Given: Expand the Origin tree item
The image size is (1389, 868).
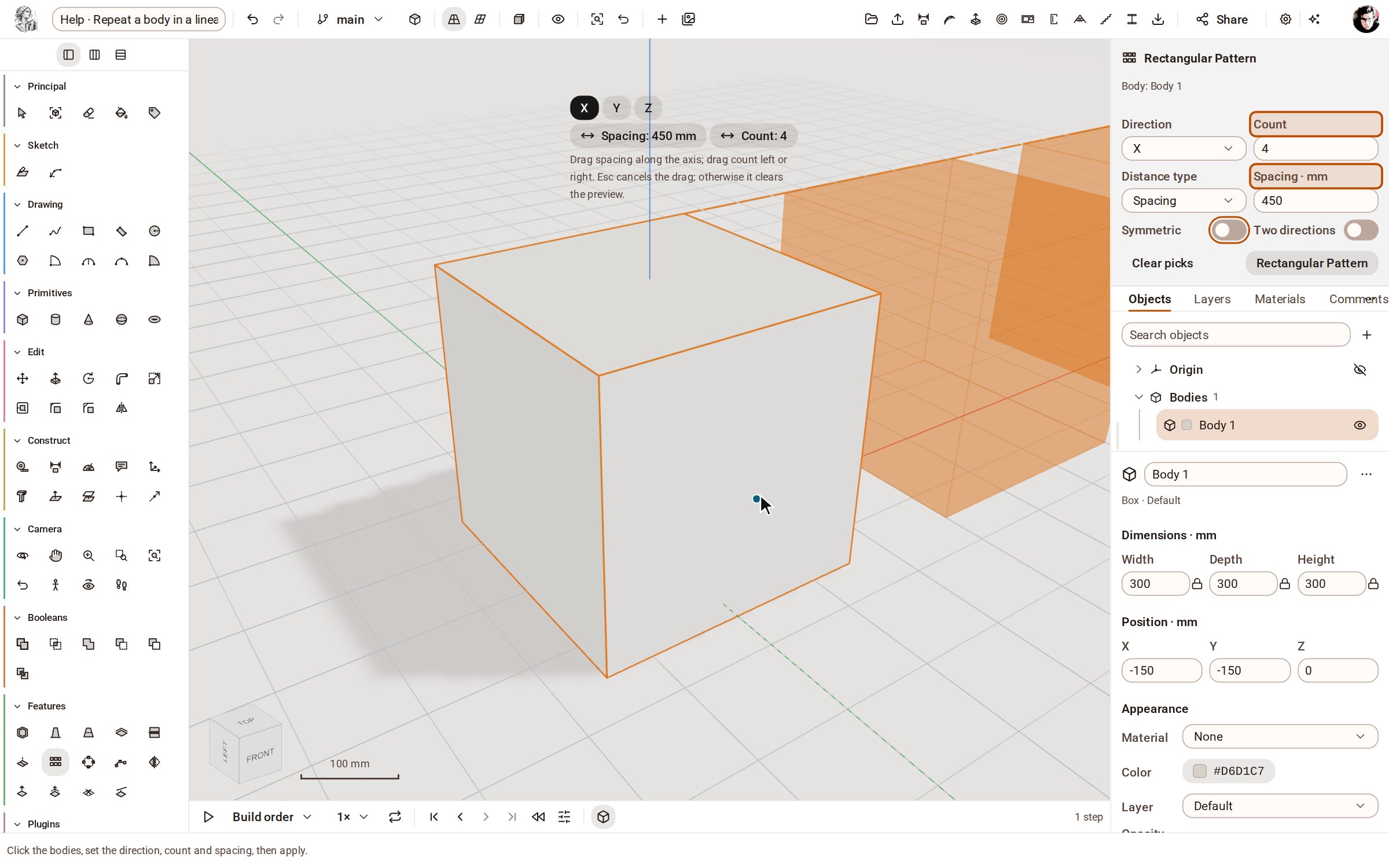Looking at the screenshot, I should tap(1138, 369).
